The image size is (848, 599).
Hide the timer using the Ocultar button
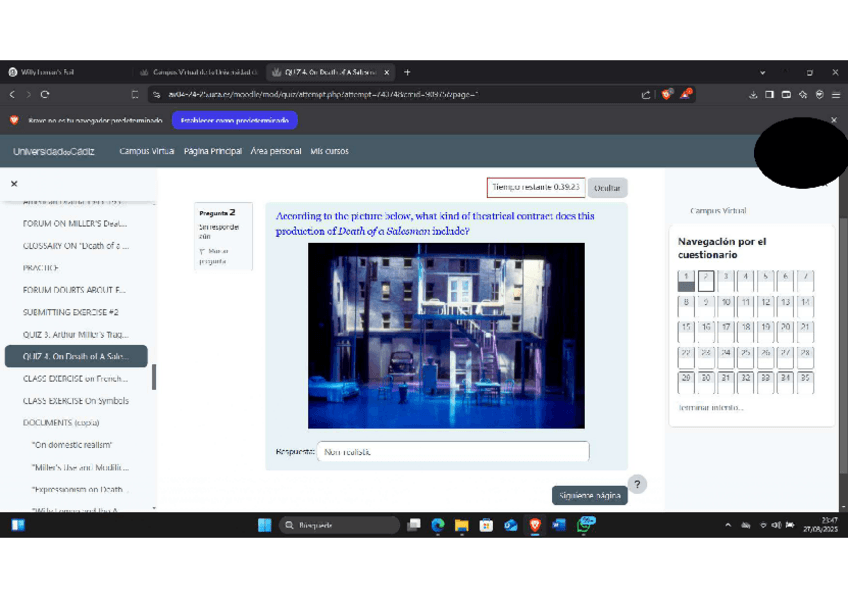click(606, 188)
